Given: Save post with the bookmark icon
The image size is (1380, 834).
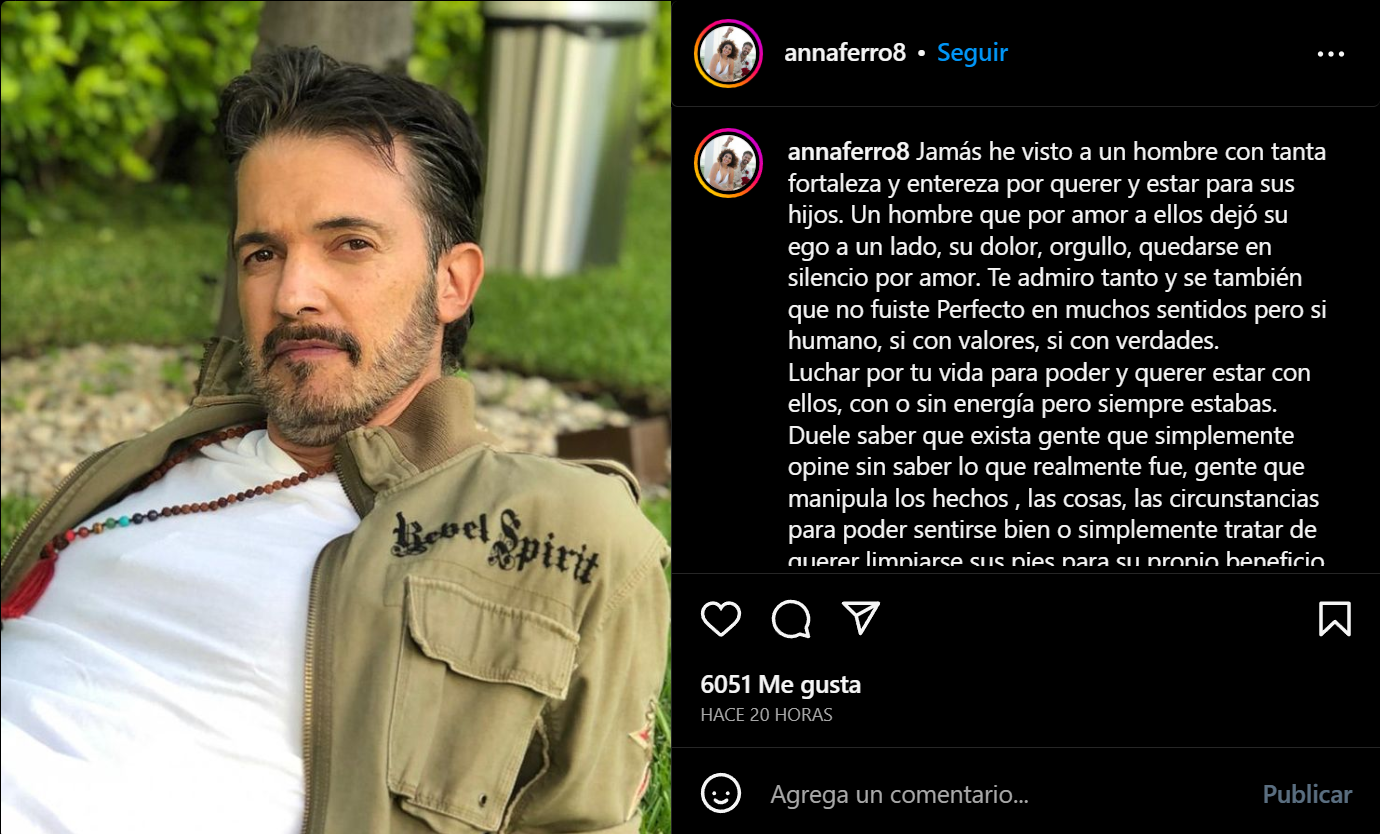Looking at the screenshot, I should [1335, 619].
